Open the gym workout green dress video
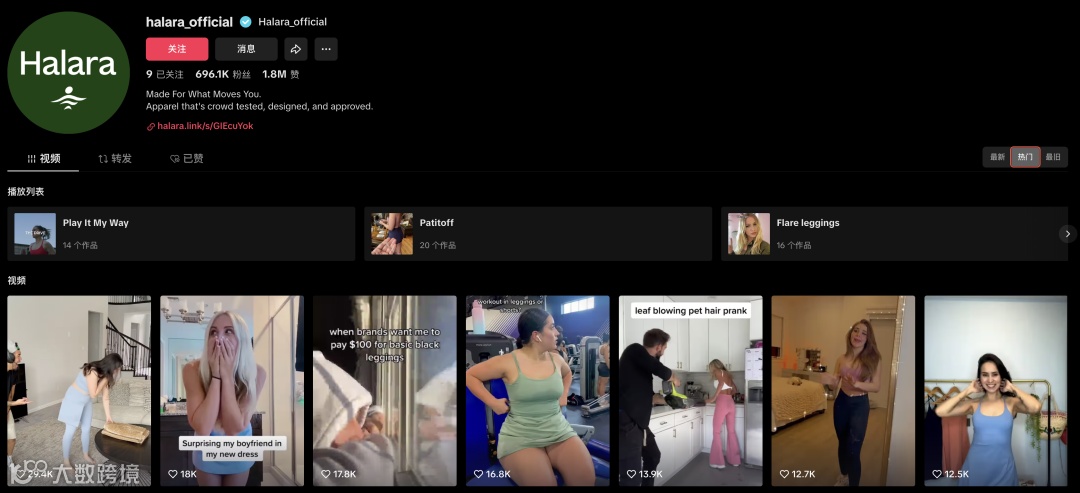 (538, 391)
